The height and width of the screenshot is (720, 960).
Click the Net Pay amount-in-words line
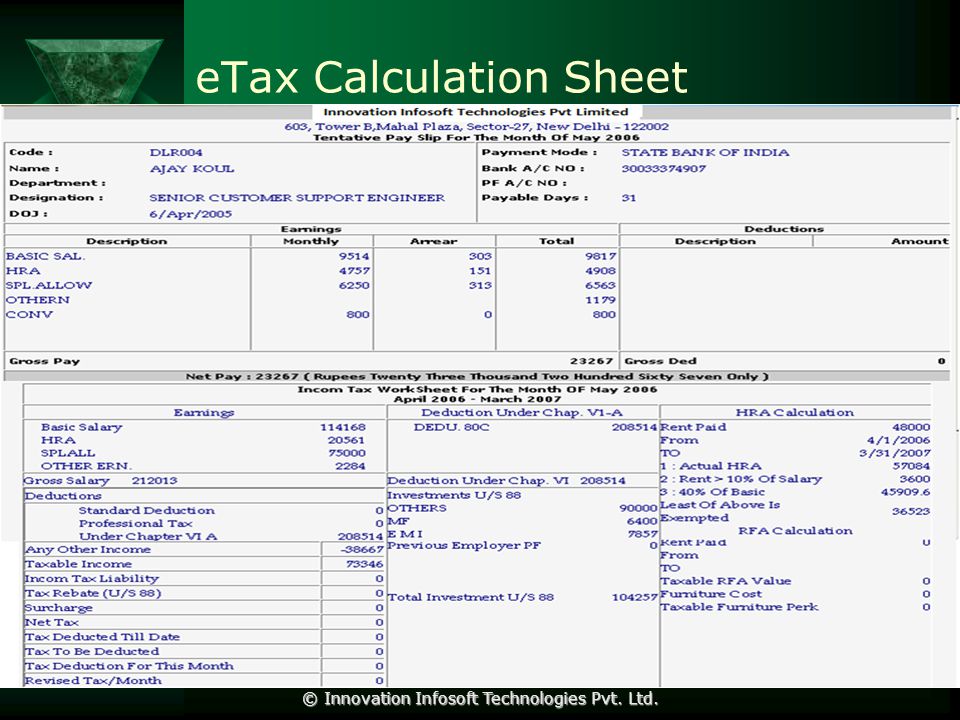click(x=477, y=377)
